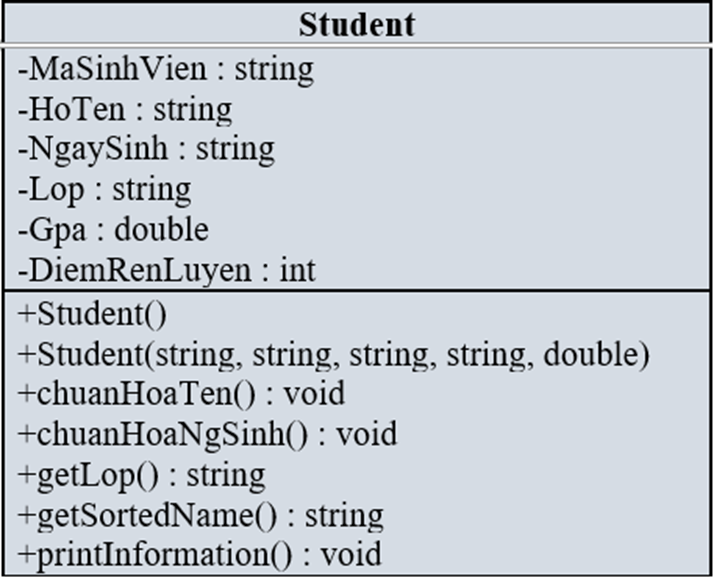Image resolution: width=714 pixels, height=578 pixels.
Task: Select the getSortedName() string method
Action: 200,515
